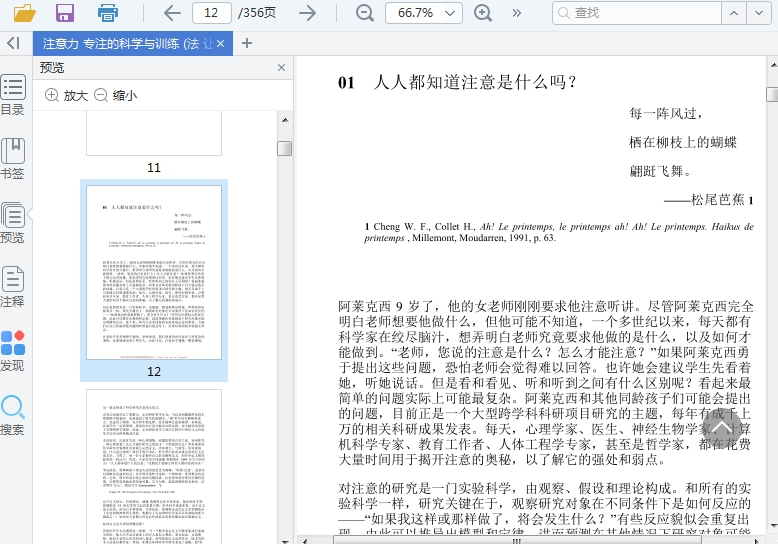Click the zoom out magnifier icon

click(x=365, y=13)
